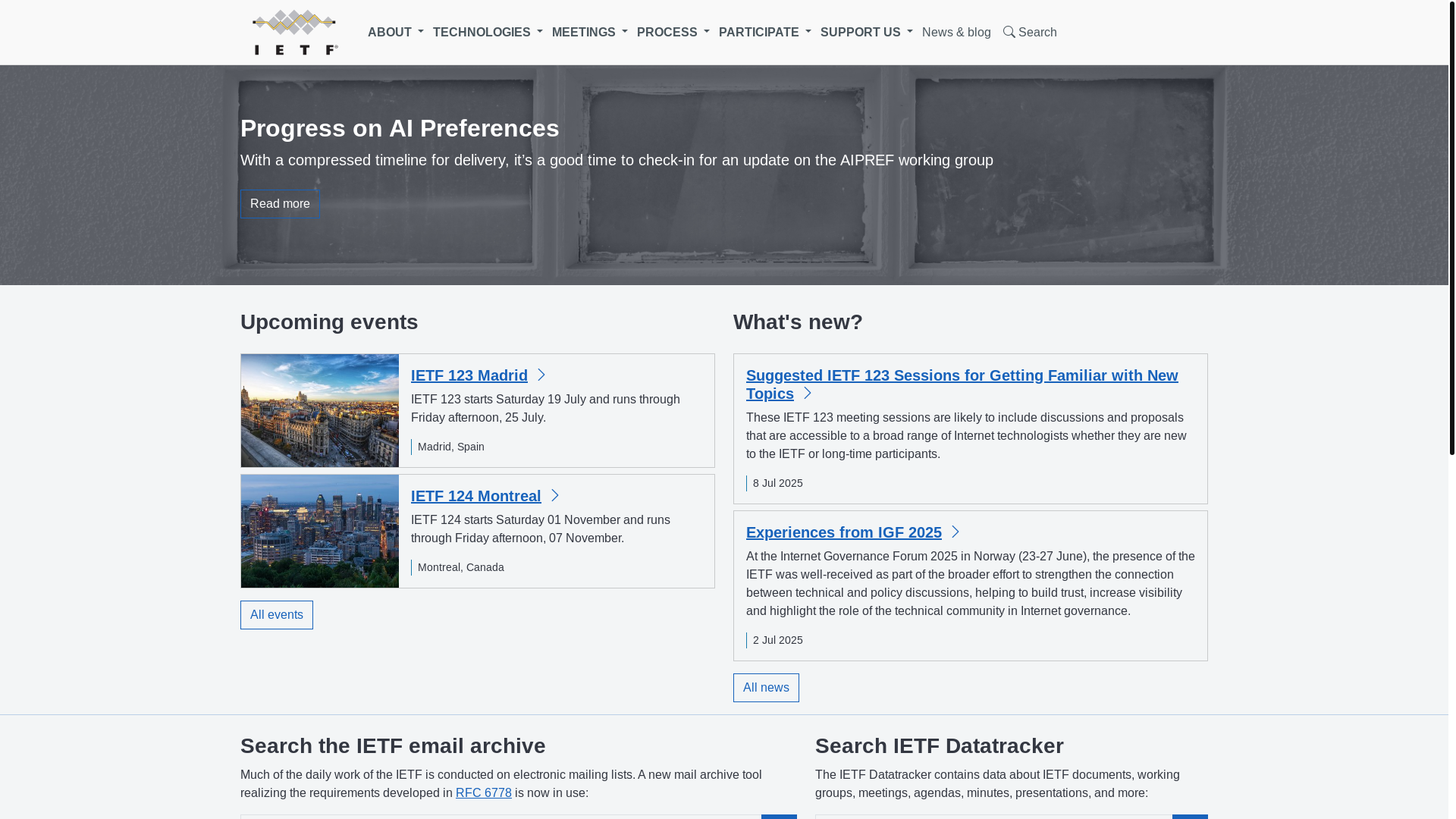Click the 'Madrid, Spain' location text
1456x819 pixels.
tap(451, 447)
